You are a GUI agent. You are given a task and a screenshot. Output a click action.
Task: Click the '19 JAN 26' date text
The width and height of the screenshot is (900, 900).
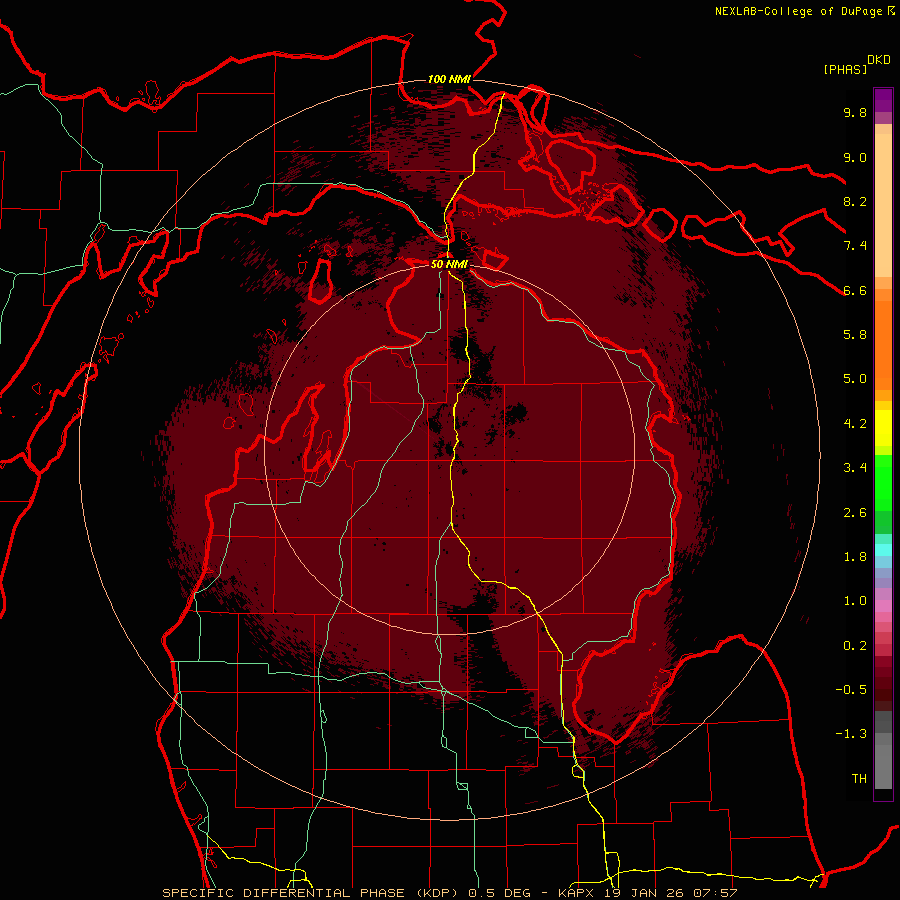pos(646,893)
